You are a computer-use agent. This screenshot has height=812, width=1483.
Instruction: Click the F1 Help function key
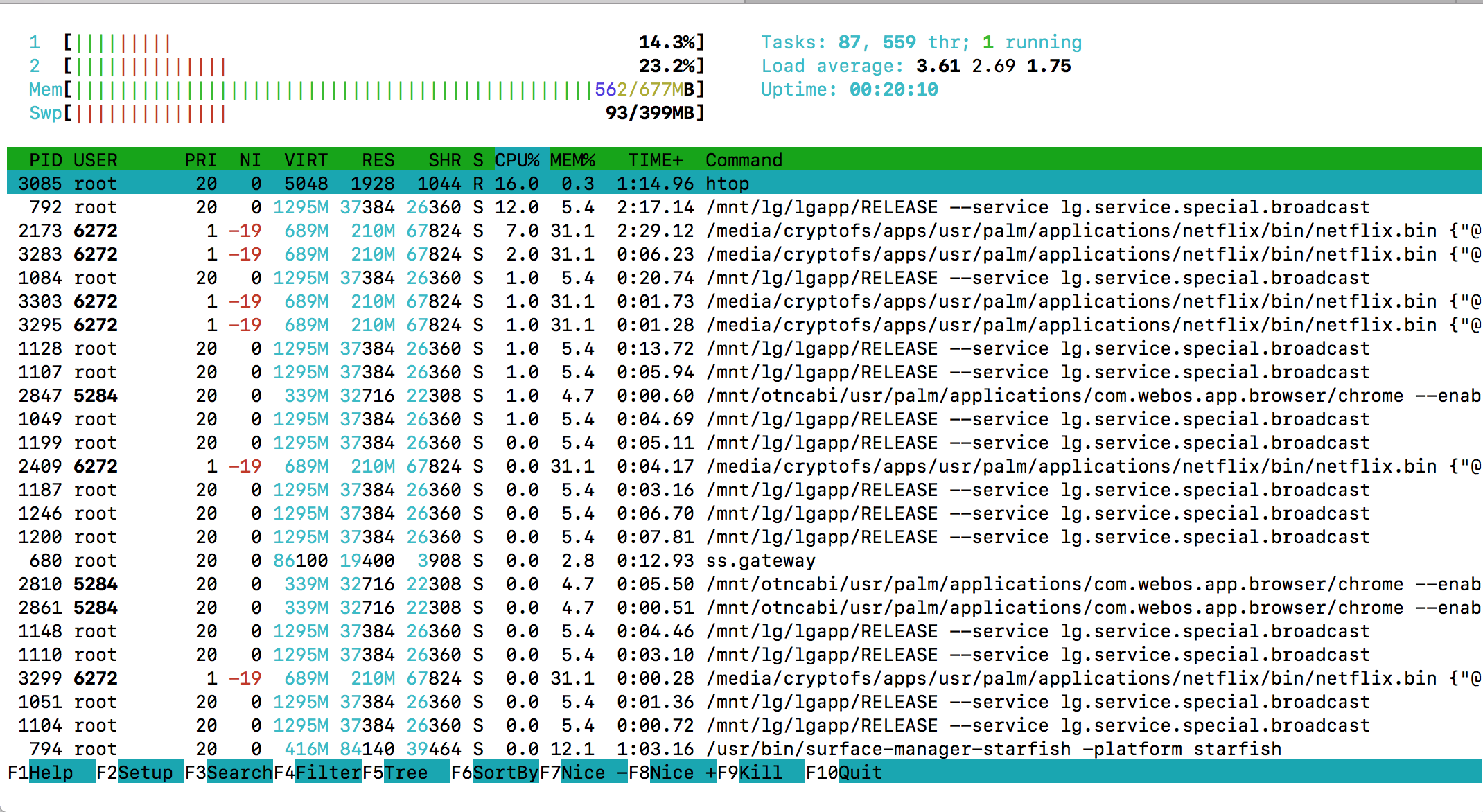coord(50,772)
